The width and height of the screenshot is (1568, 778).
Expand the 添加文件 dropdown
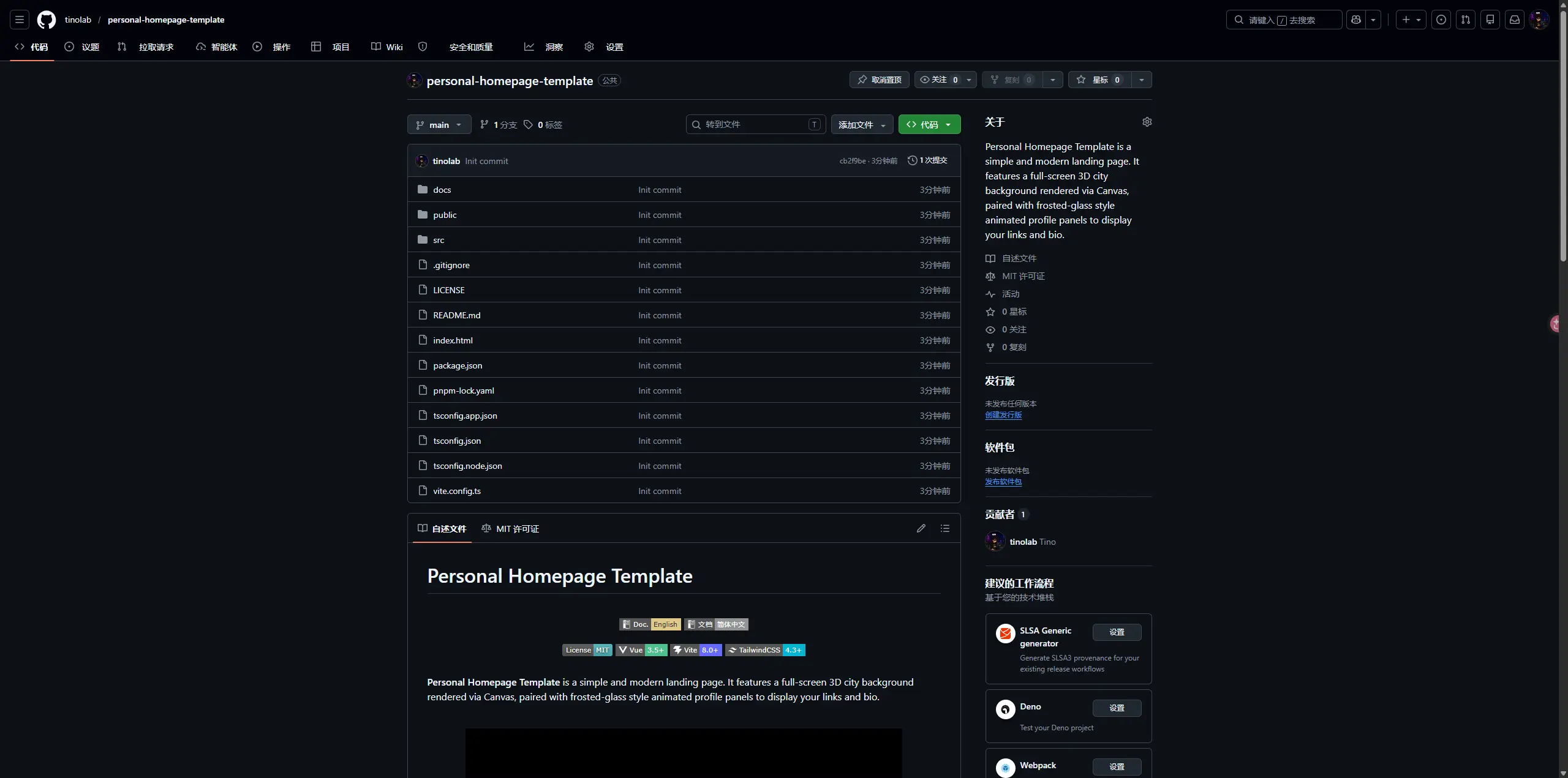coord(862,124)
